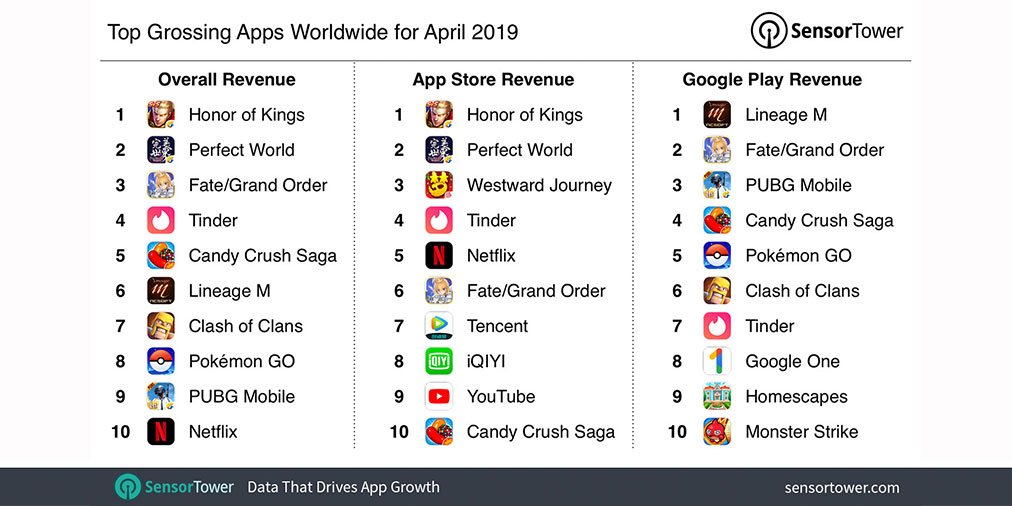Viewport: 1012px width, 506px height.
Task: Click the SensorTower logo at top right
Action: (x=827, y=30)
